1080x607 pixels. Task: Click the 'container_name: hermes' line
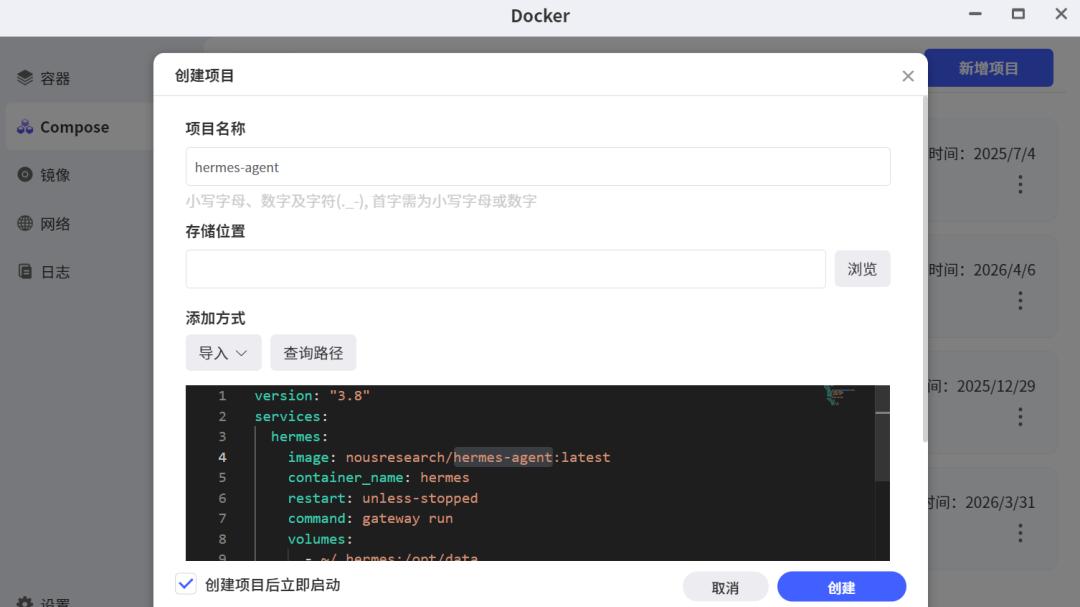pos(378,477)
